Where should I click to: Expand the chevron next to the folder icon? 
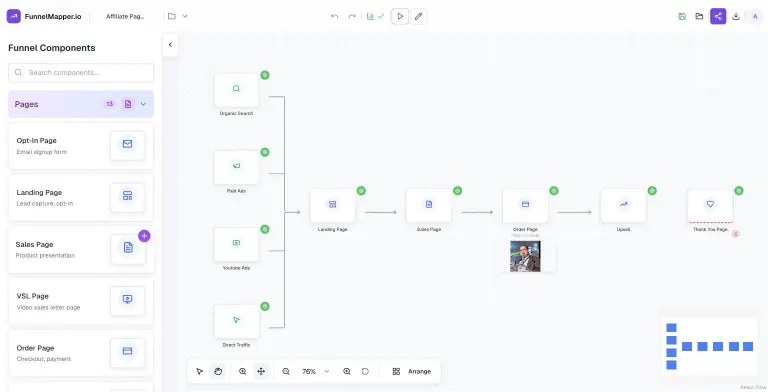(185, 16)
